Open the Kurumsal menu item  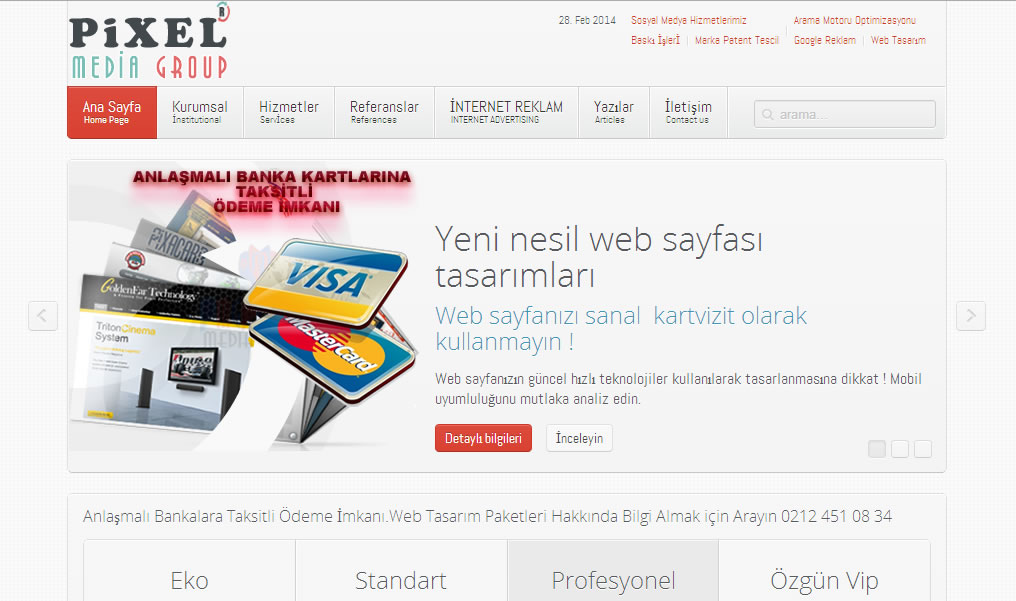tap(200, 112)
